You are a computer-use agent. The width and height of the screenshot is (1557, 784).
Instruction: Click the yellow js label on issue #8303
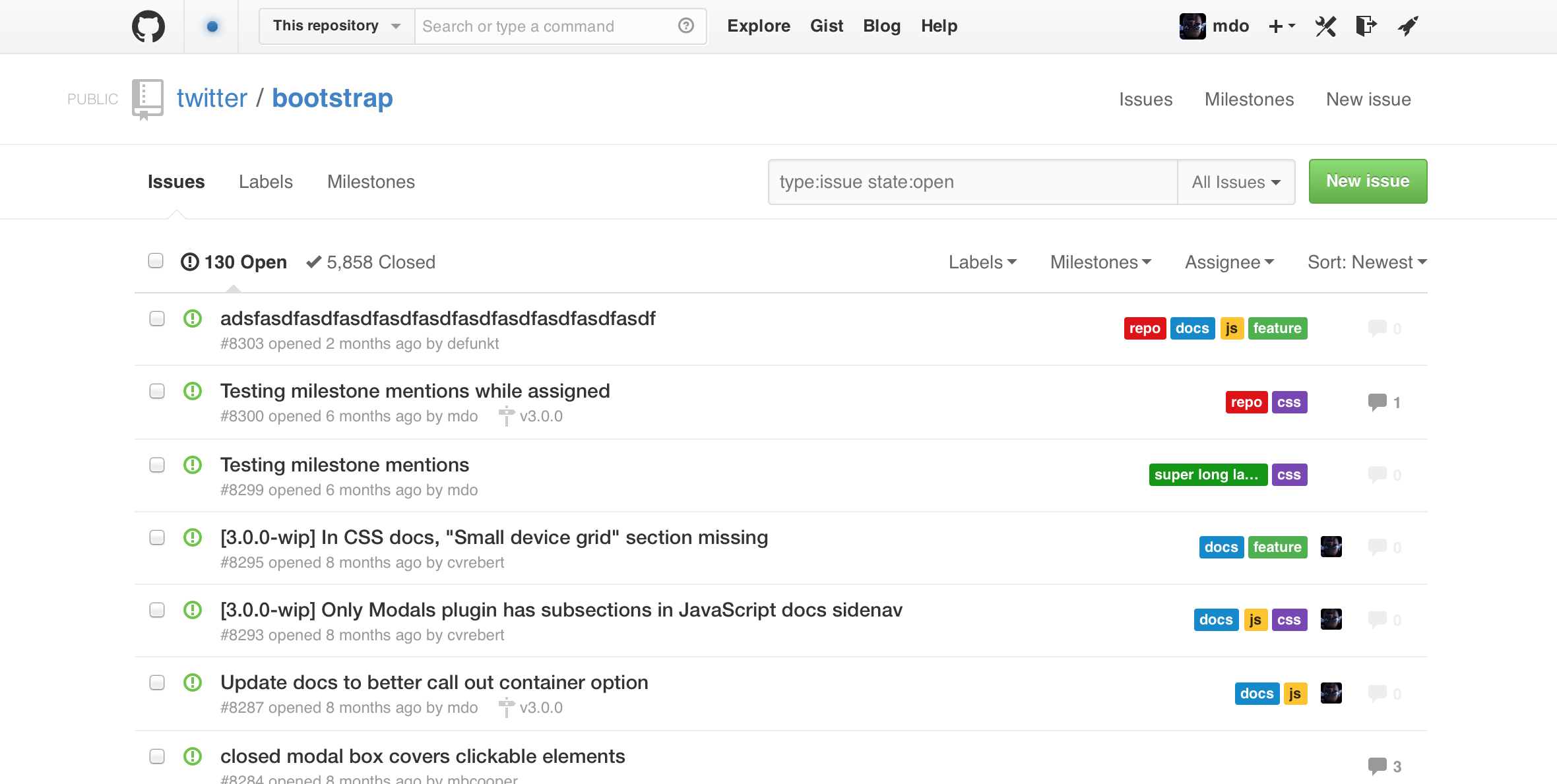[1232, 328]
